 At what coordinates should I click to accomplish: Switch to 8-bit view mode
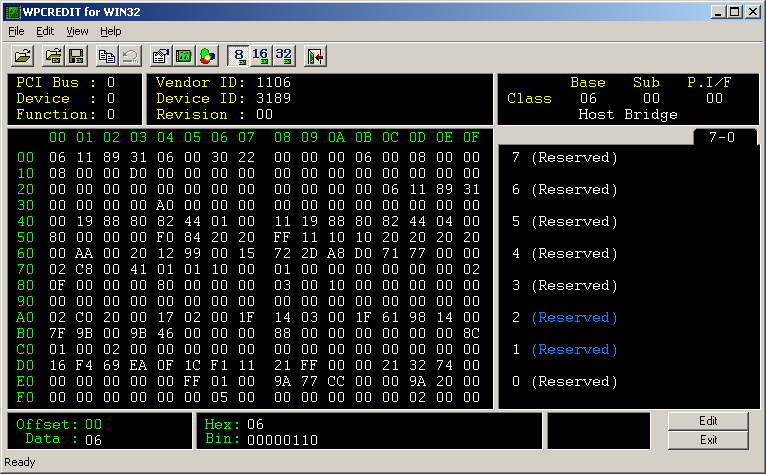click(x=238, y=56)
